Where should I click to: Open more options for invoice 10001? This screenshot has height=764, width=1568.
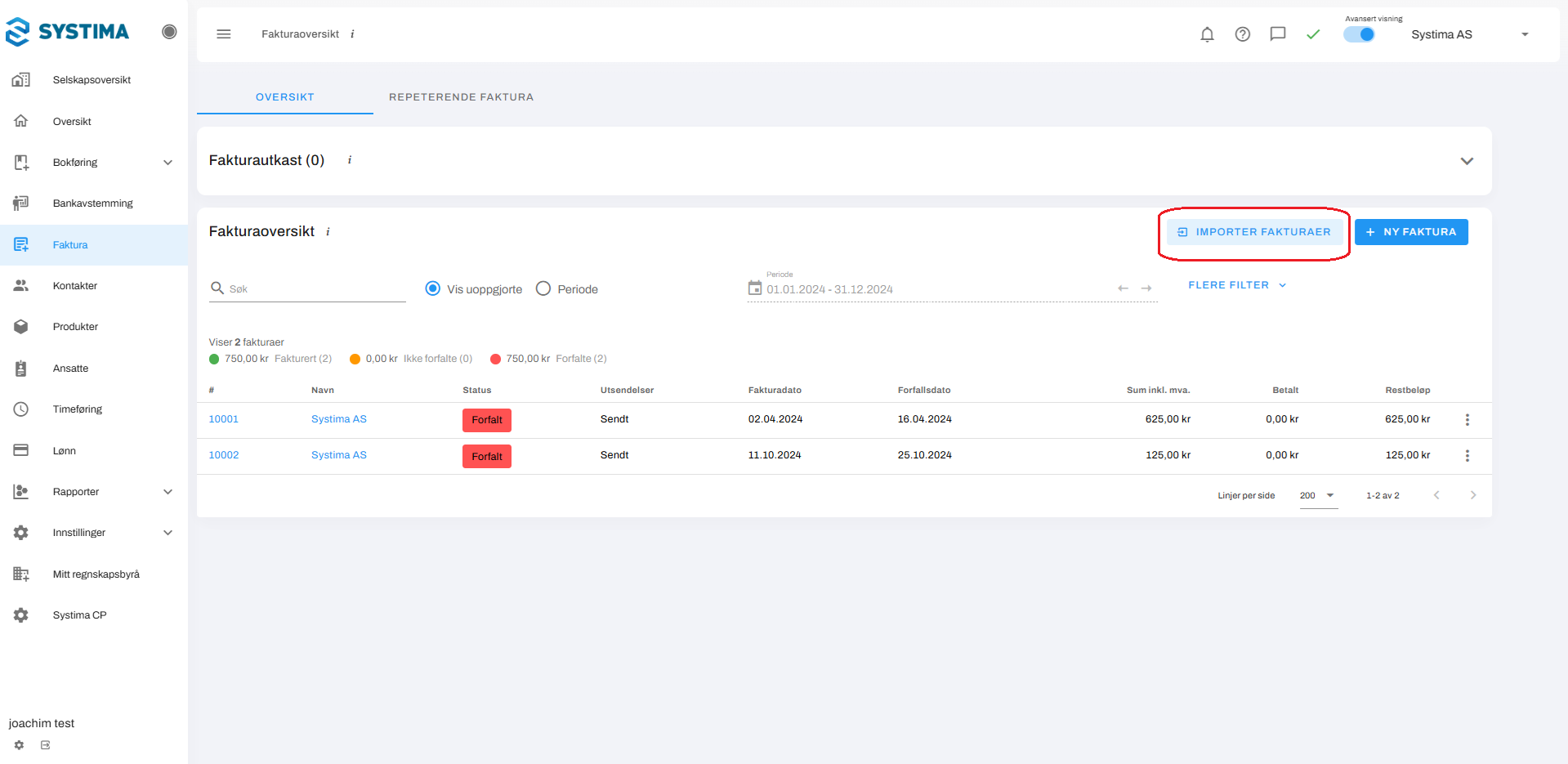pos(1467,420)
